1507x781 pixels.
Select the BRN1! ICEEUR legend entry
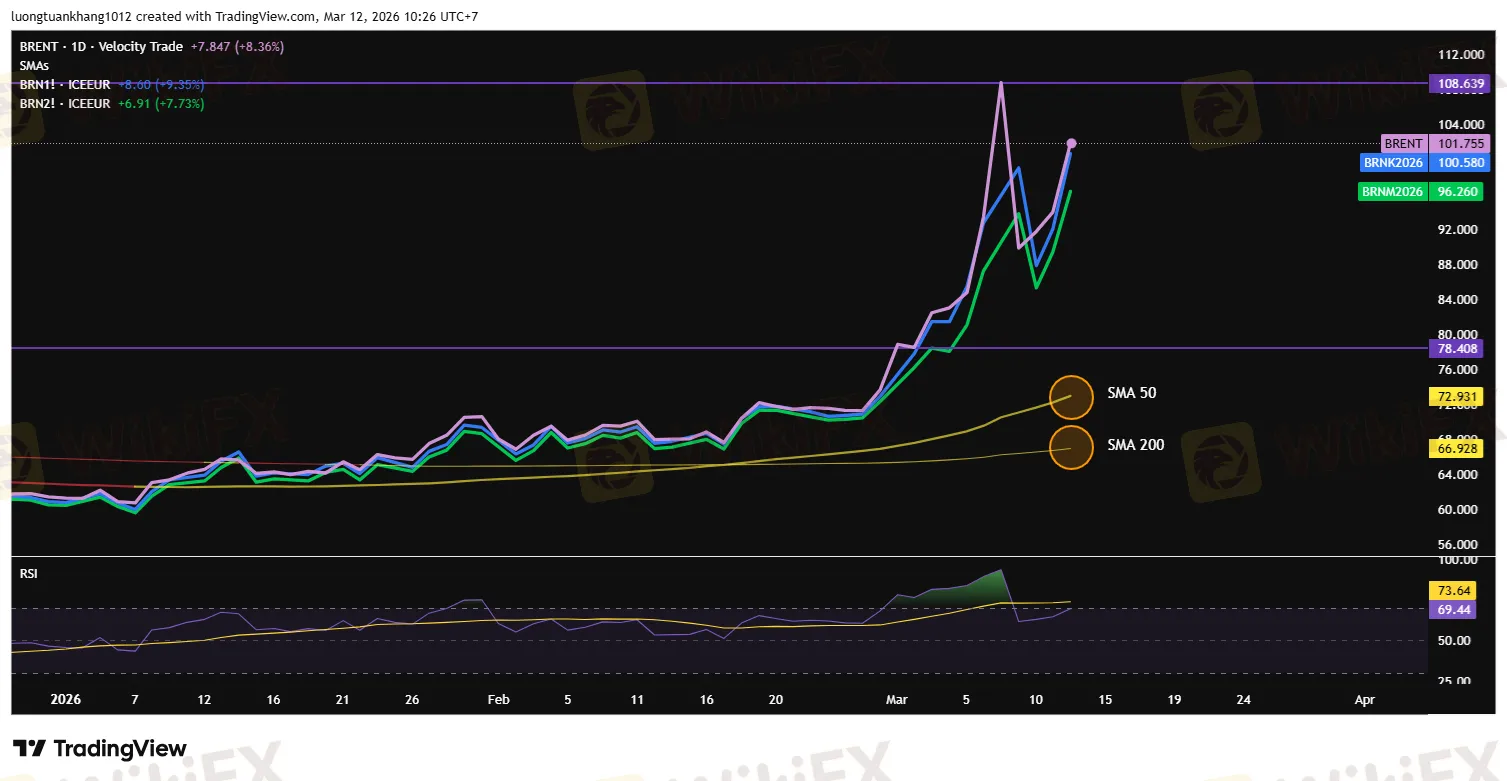pos(65,86)
